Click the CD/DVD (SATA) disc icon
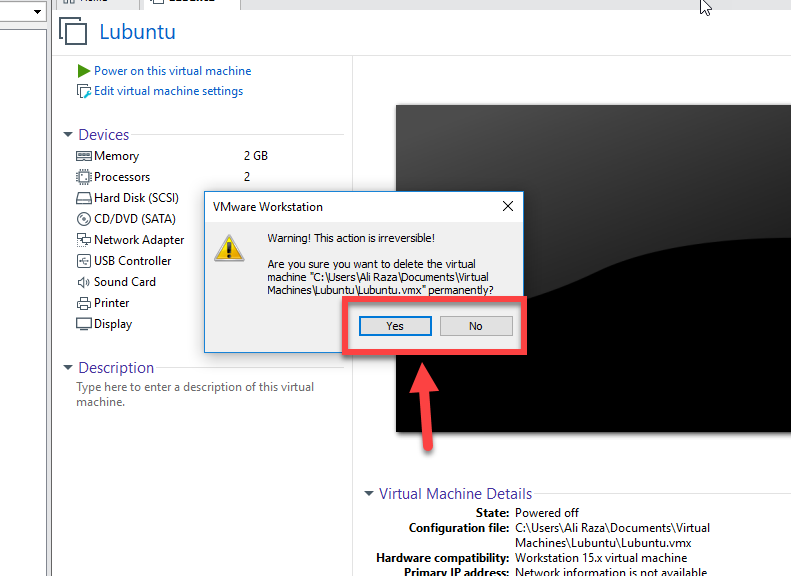791x576 pixels. click(x=84, y=219)
